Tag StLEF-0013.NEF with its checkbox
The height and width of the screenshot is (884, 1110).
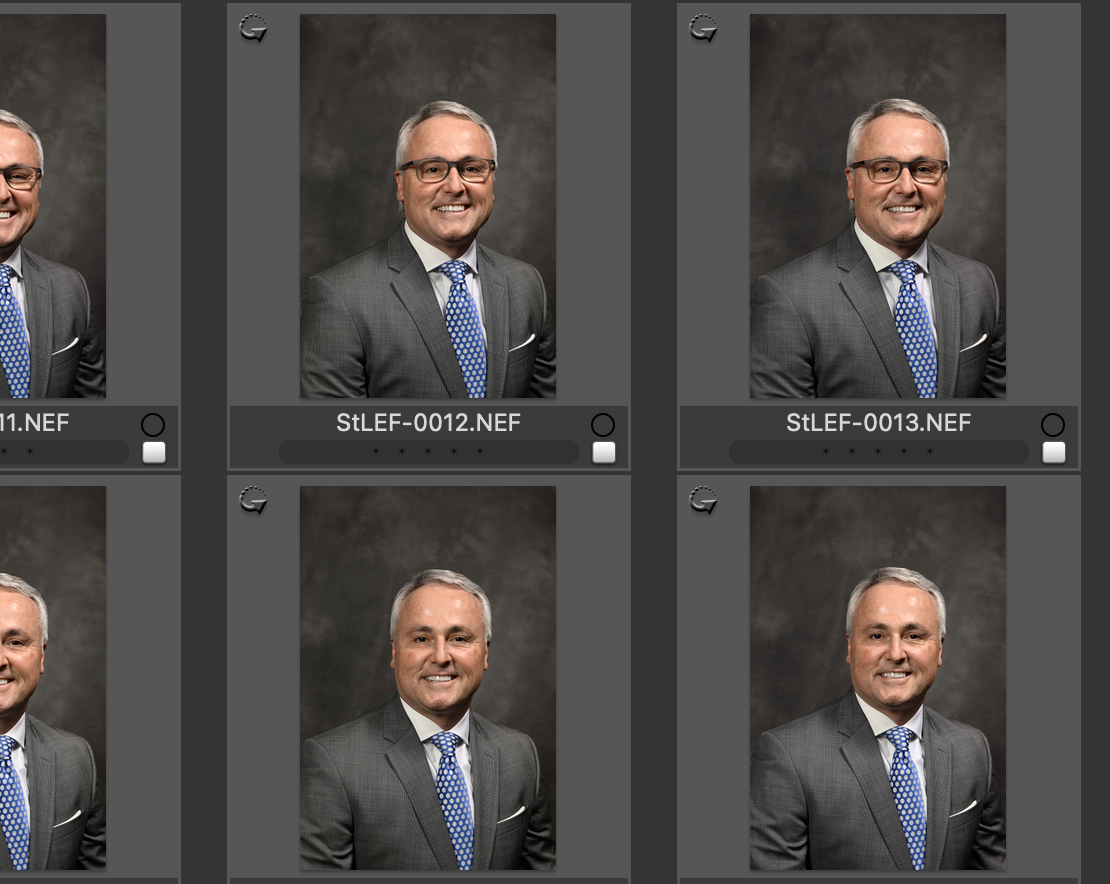1054,452
